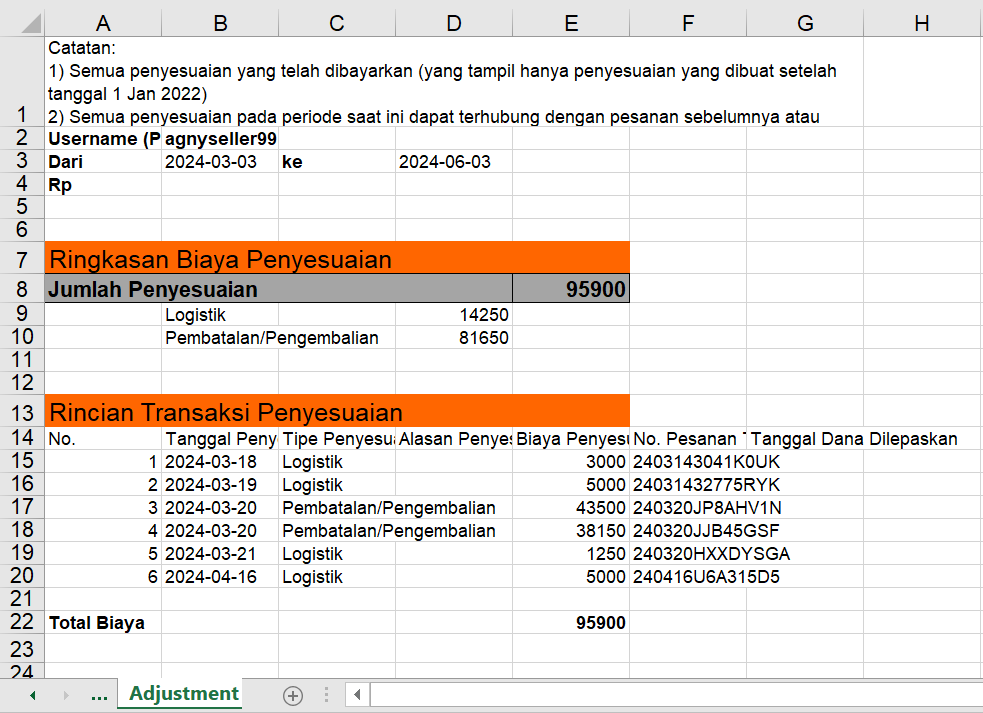Click Total Biaya value 95900 in row 22
The height and width of the screenshot is (713, 983).
coord(571,622)
